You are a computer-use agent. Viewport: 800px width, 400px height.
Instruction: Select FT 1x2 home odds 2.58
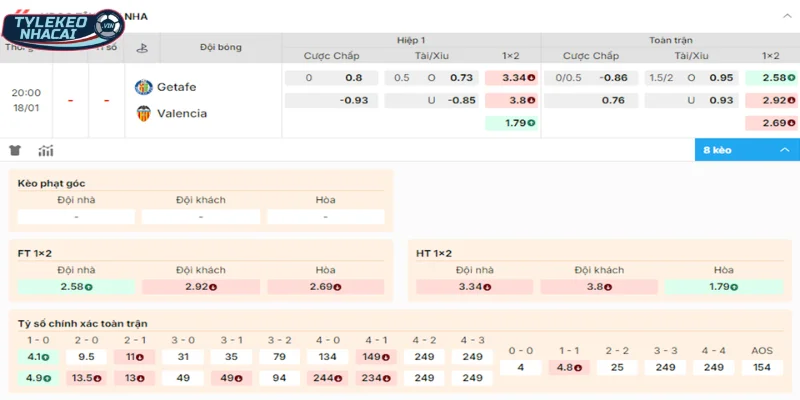76,286
